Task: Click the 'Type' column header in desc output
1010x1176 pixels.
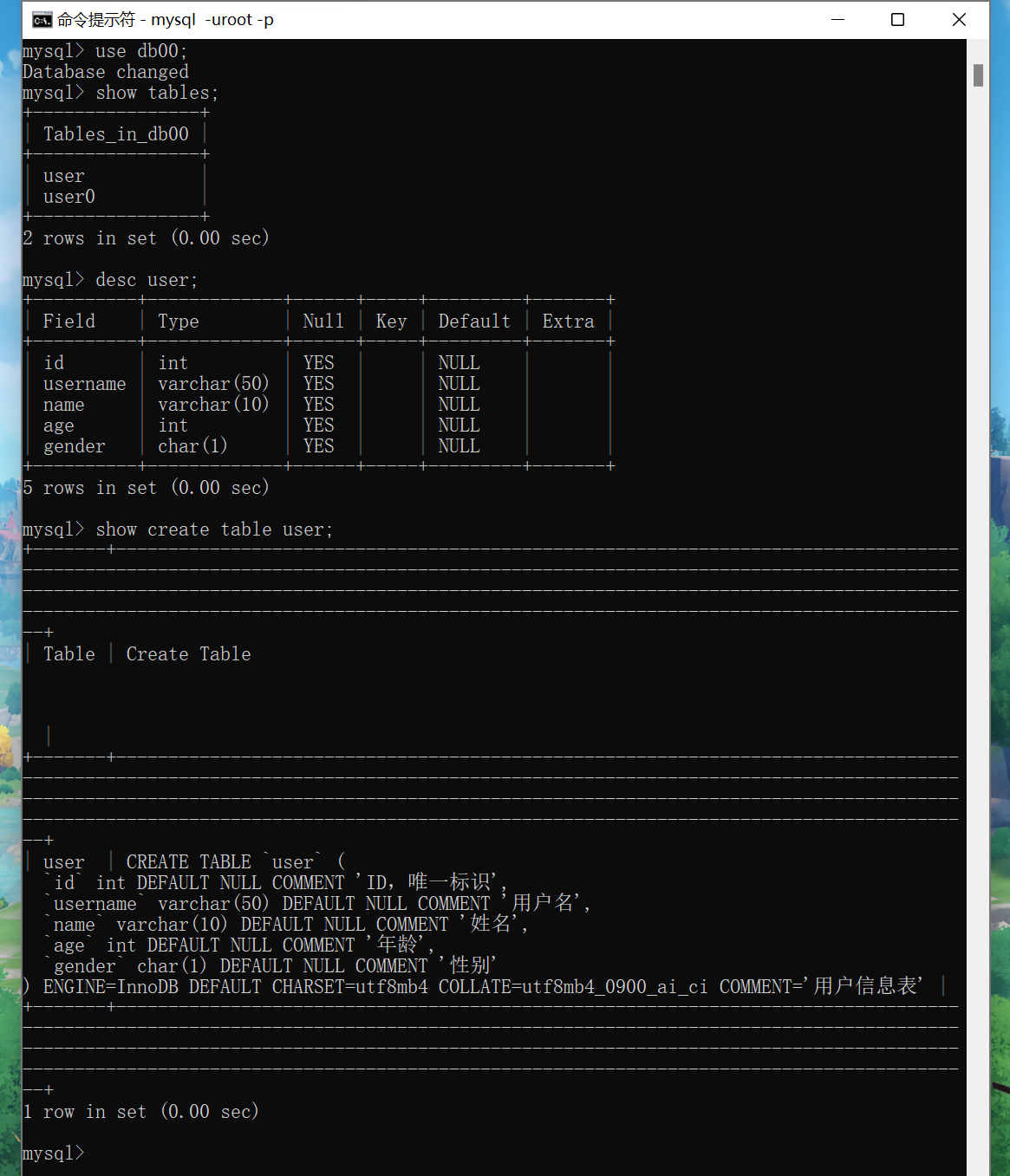Action: (178, 321)
